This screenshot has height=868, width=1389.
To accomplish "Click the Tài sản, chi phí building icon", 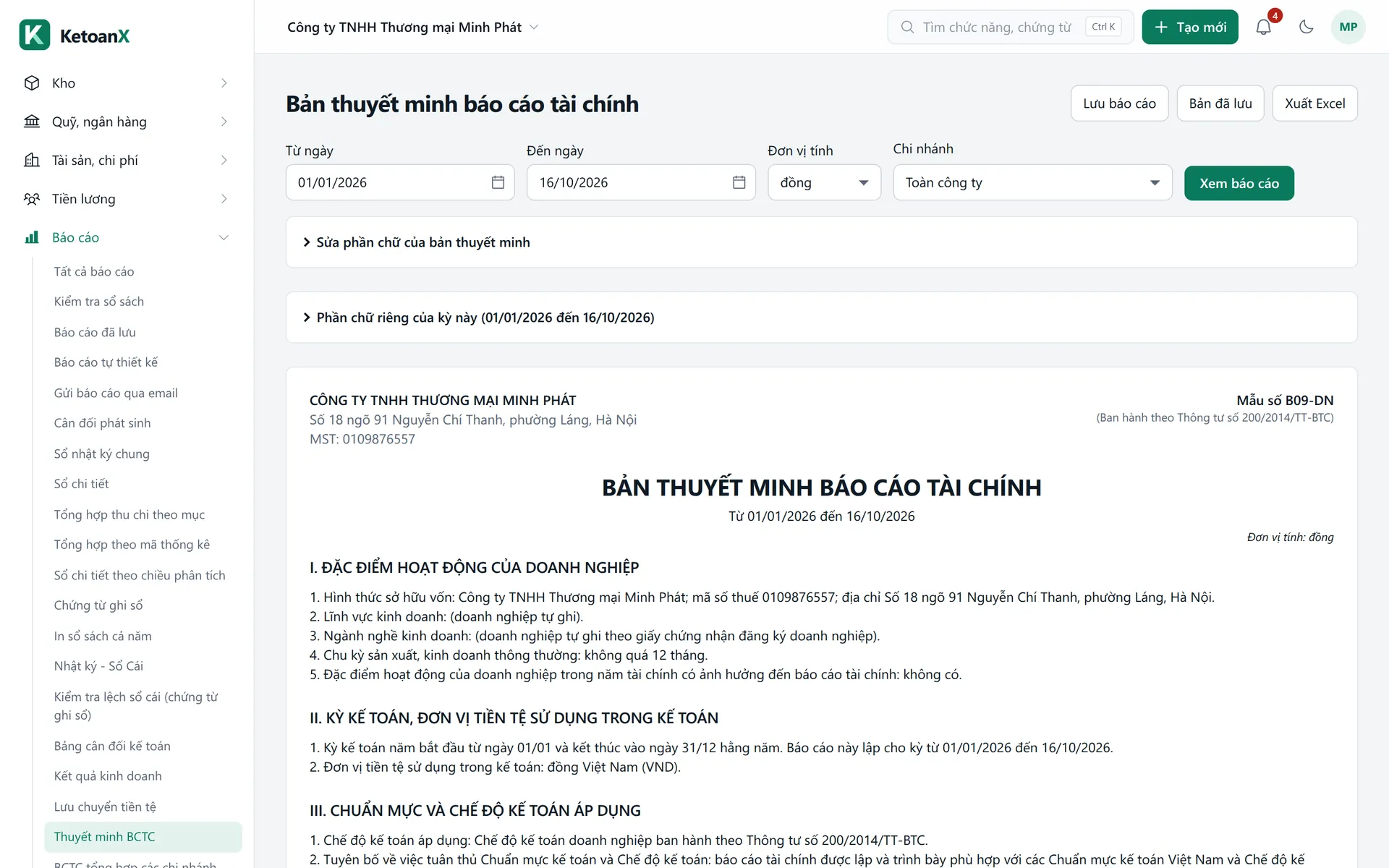I will click(x=32, y=160).
